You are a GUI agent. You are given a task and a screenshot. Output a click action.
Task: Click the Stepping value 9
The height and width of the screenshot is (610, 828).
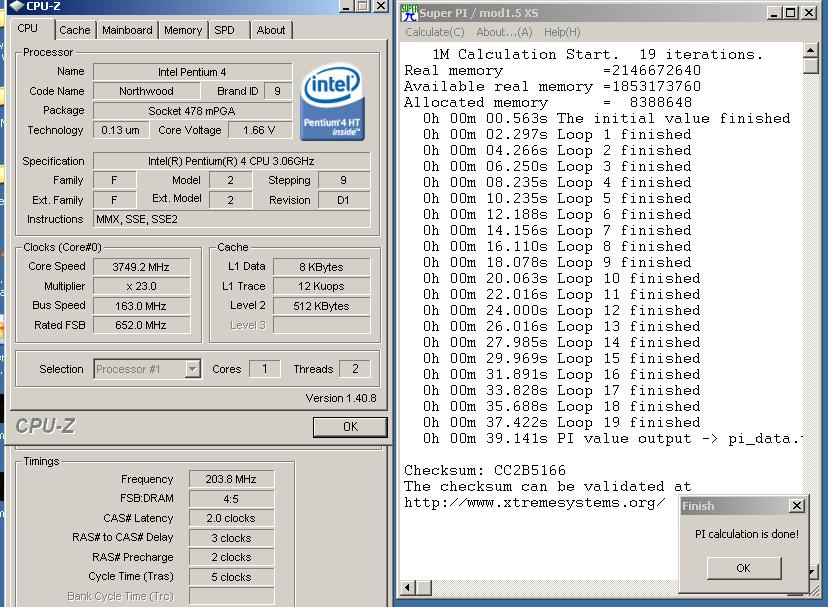[343, 180]
